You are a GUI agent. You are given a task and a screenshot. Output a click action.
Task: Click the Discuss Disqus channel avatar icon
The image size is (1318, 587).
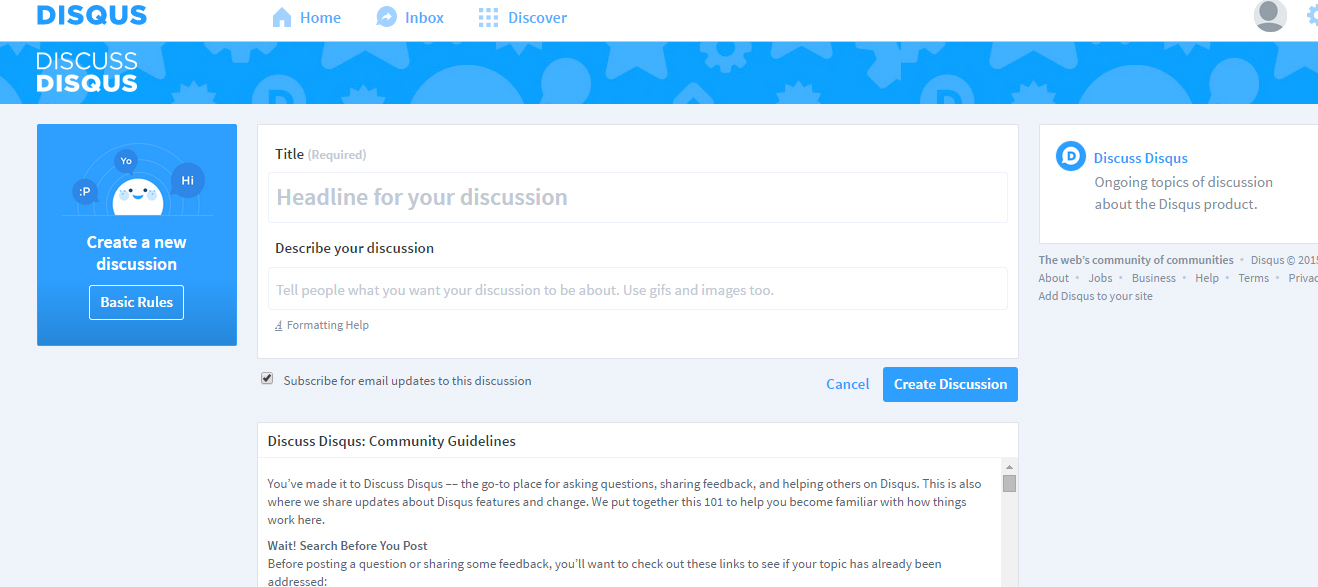(x=1071, y=156)
